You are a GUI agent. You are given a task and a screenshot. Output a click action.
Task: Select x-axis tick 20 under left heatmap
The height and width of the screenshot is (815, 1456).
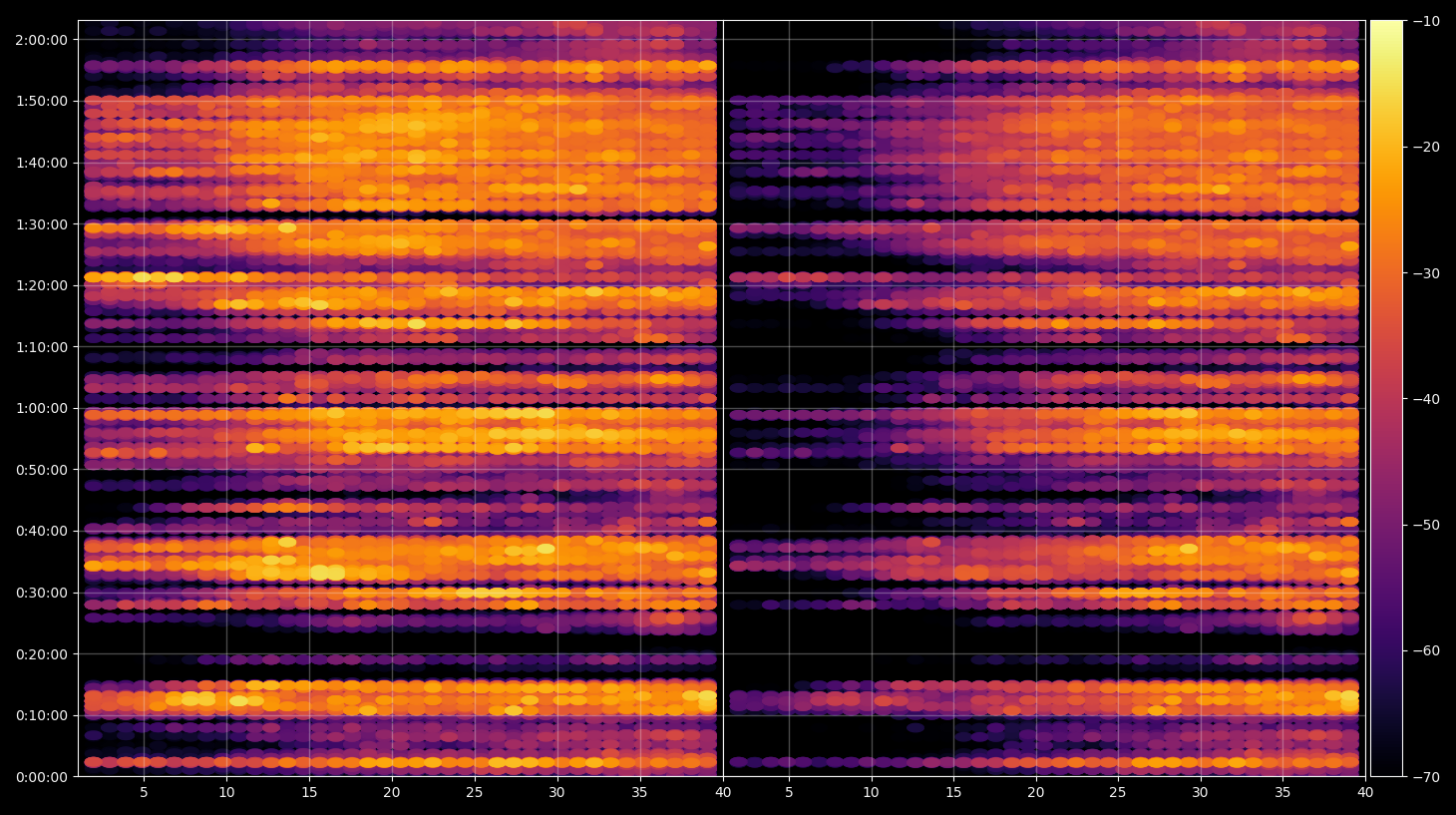point(392,793)
